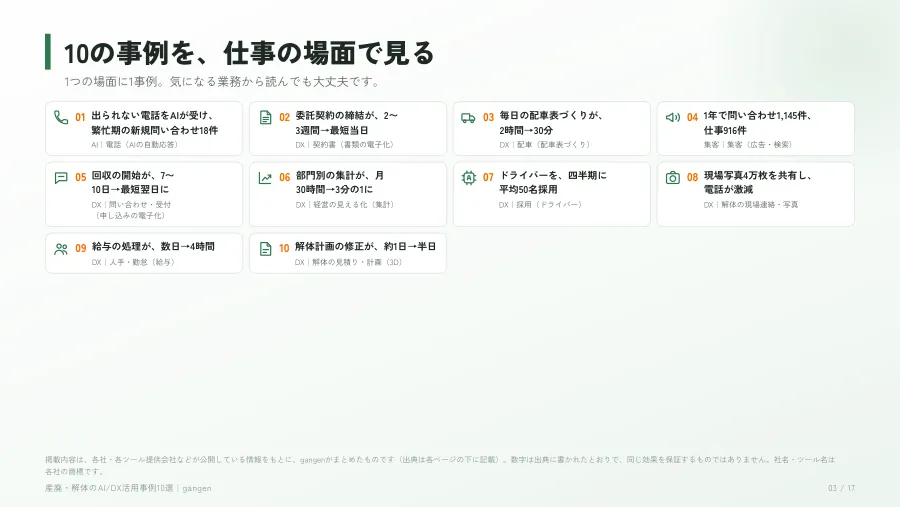Click the document icon on card 10

point(265,249)
